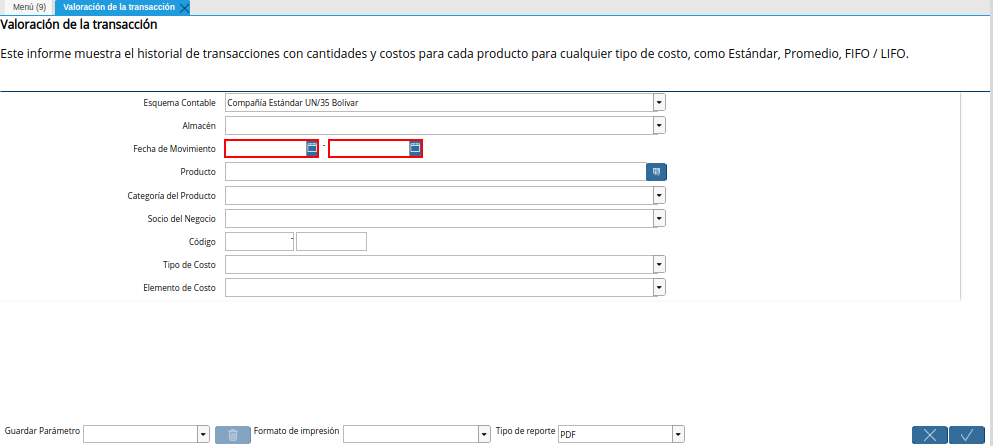Open the Tipo de reporte PDF dropdown
This screenshot has height=446, width=993.
[x=678, y=434]
